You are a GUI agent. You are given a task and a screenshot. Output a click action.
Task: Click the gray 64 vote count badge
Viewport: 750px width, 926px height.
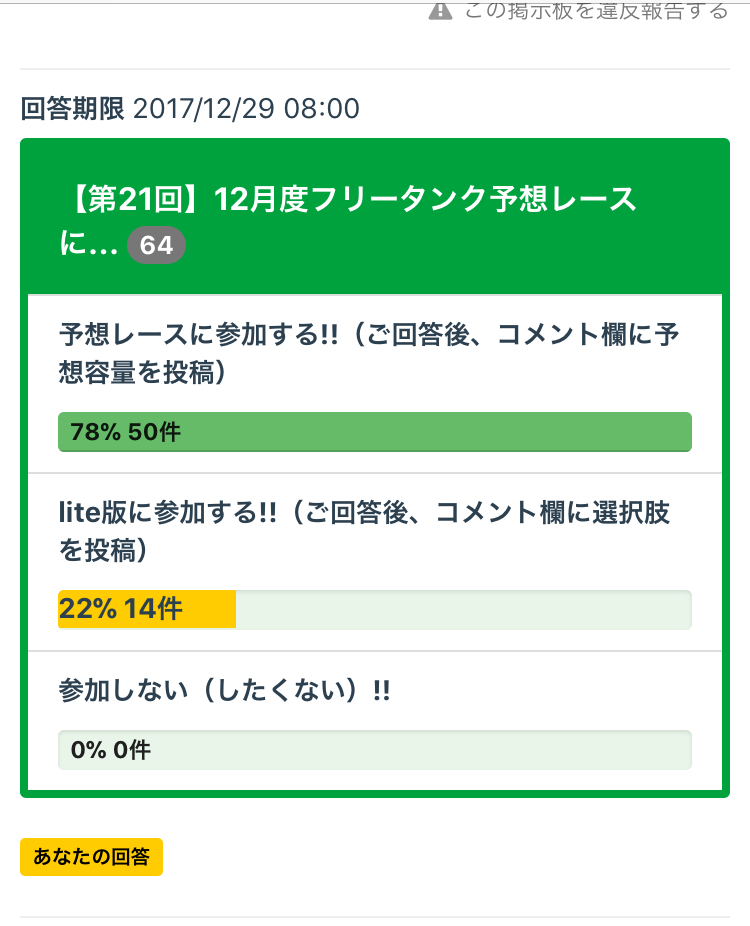click(156, 245)
